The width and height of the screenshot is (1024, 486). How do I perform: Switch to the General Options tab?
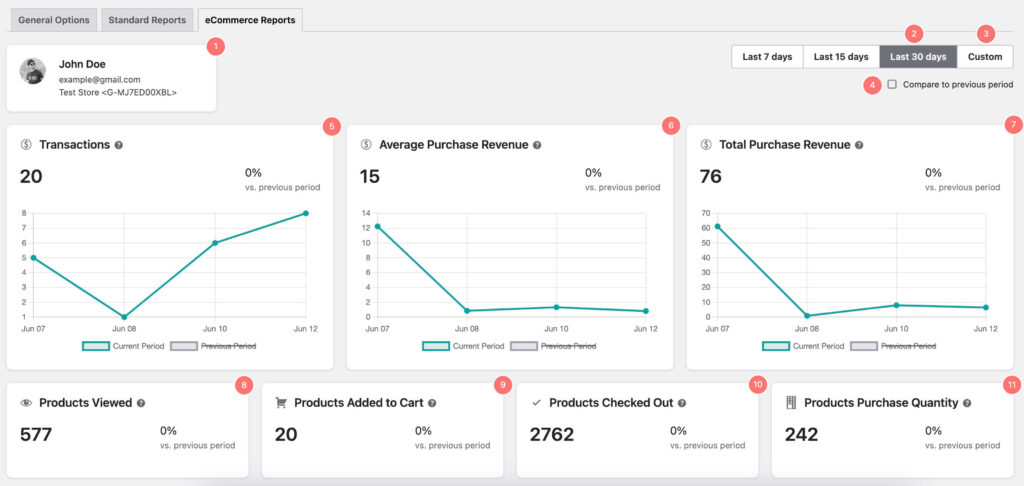click(54, 20)
